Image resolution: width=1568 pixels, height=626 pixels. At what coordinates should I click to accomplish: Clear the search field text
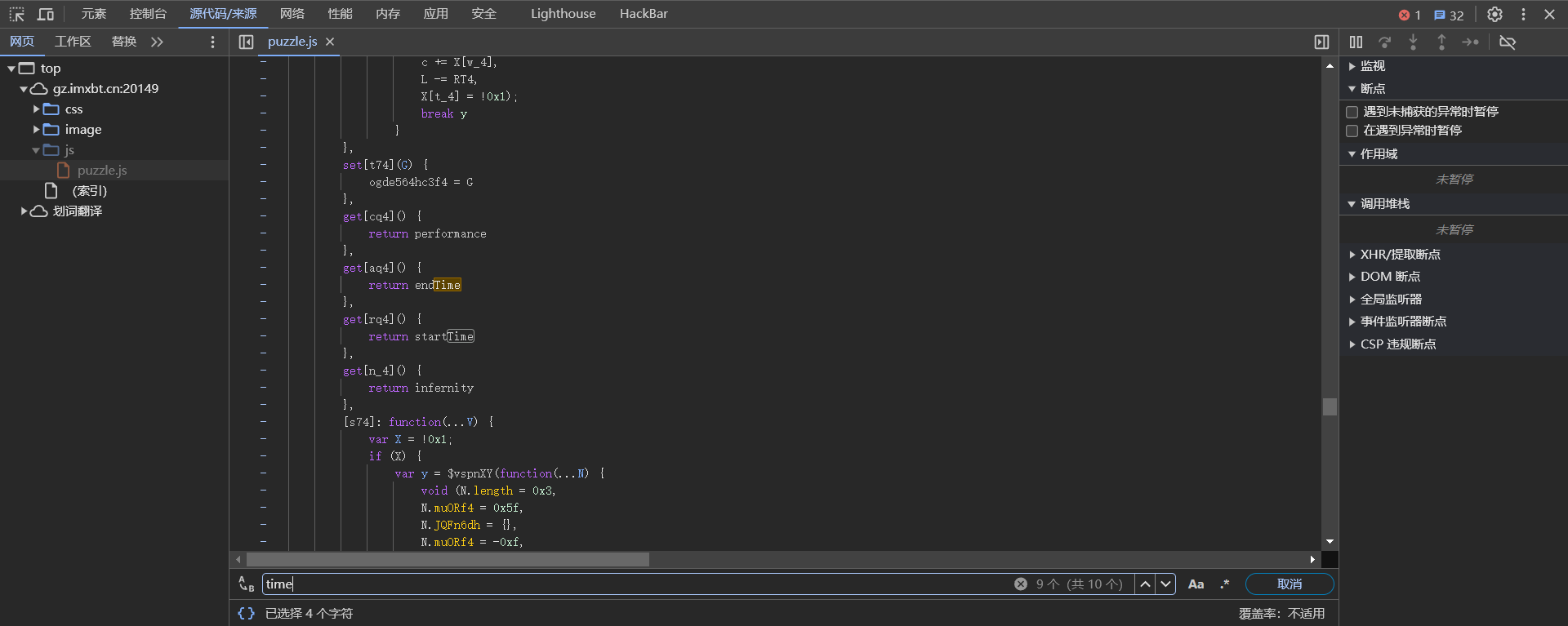pyautogui.click(x=1021, y=584)
